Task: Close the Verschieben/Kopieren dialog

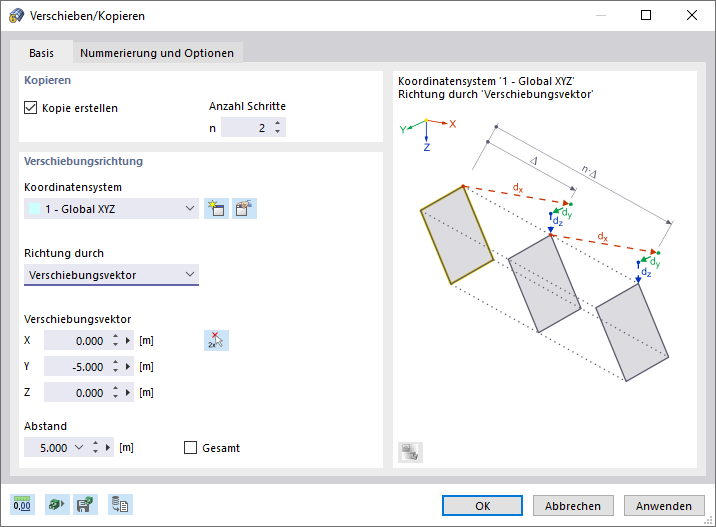Action: [692, 16]
